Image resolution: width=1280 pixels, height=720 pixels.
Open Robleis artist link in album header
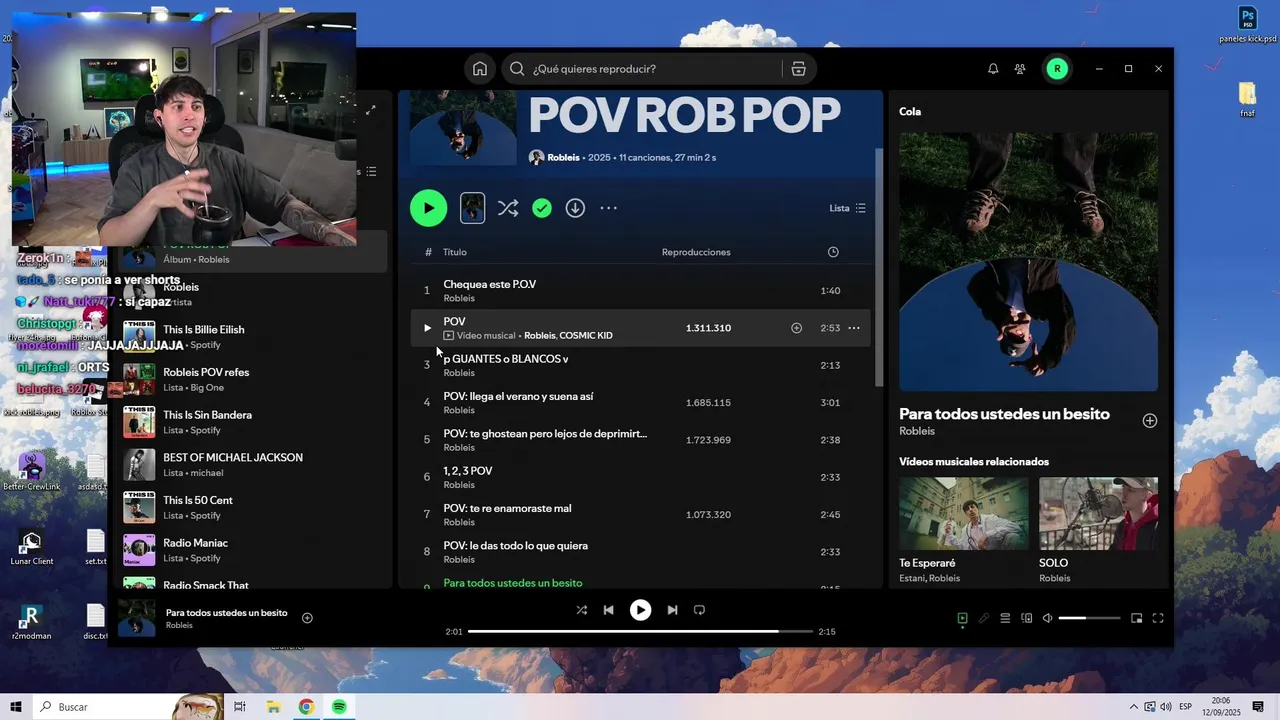pos(563,158)
